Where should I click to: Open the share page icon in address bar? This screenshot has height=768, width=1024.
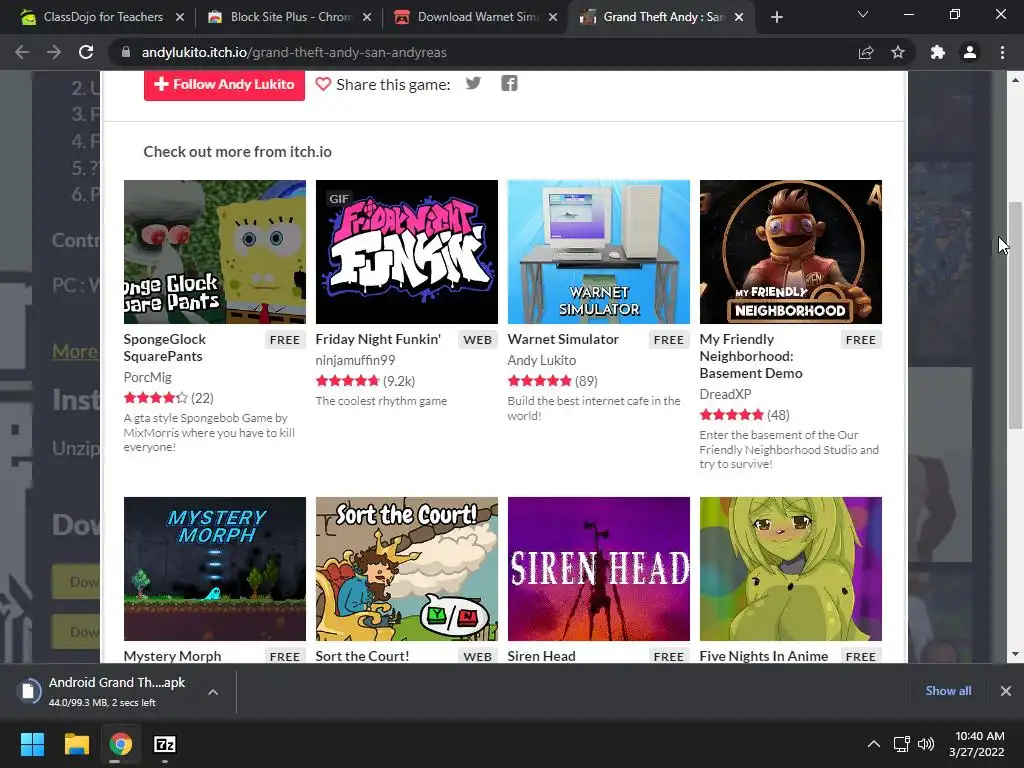coord(866,52)
